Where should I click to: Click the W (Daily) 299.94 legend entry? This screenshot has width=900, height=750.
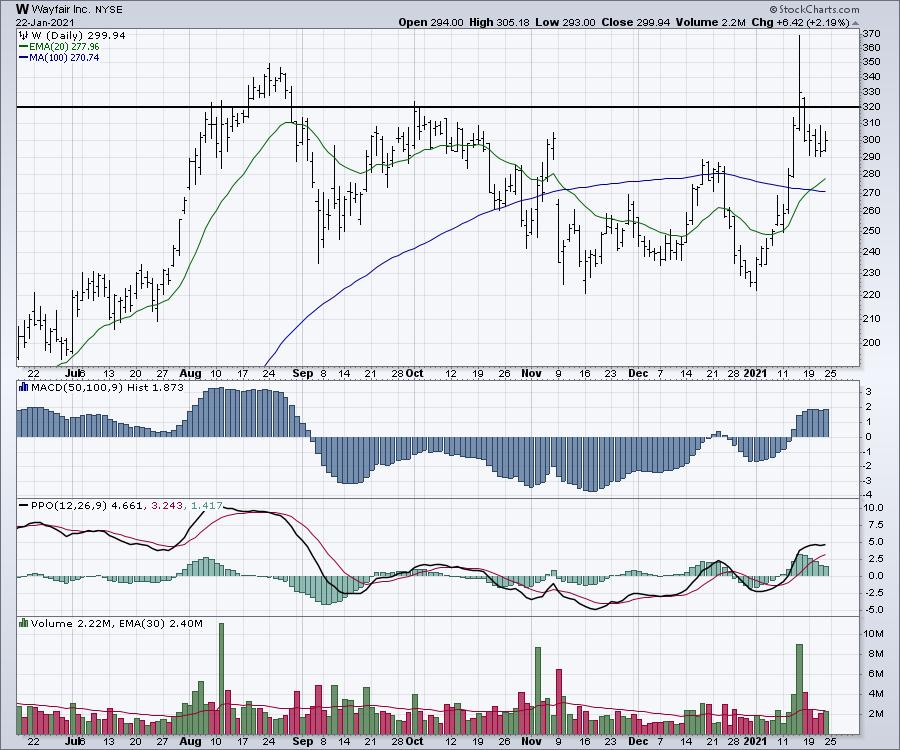(77, 35)
